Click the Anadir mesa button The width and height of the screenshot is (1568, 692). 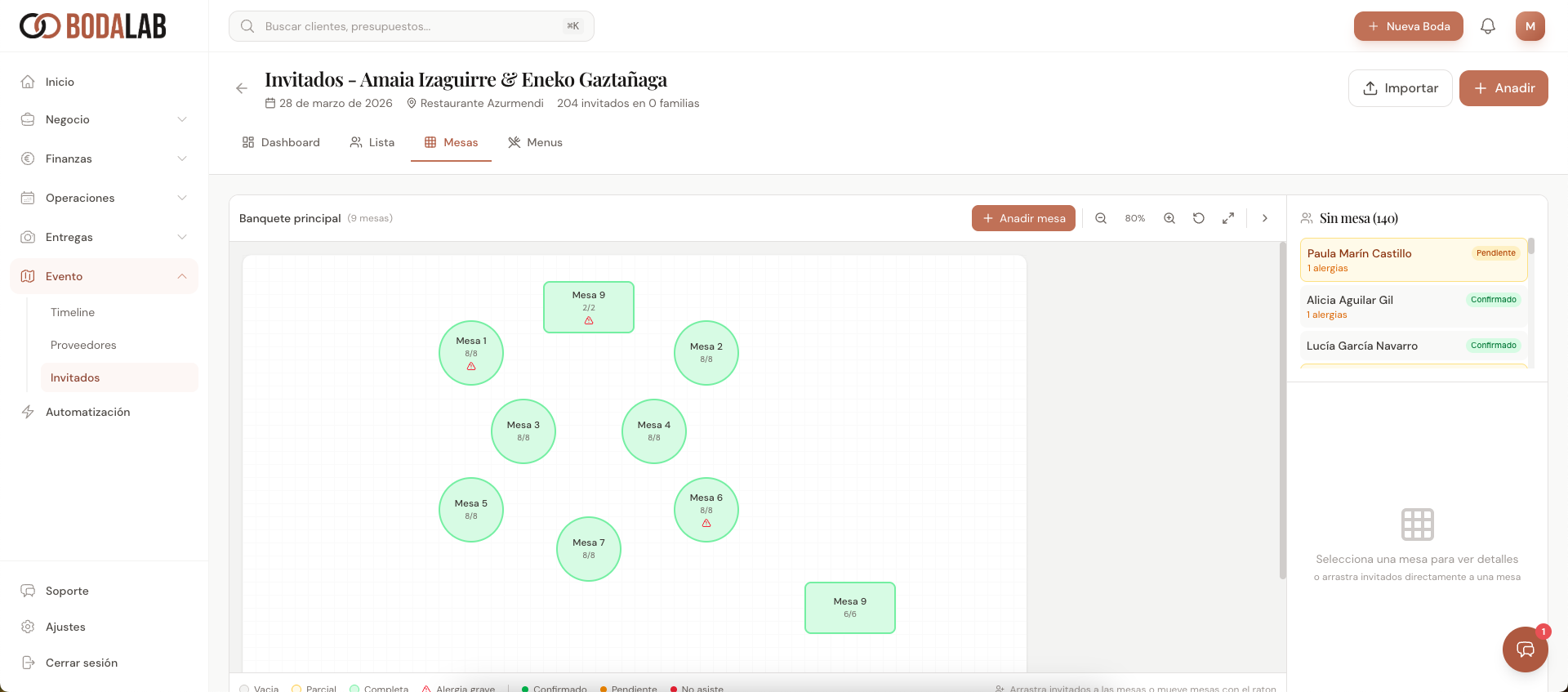[1023, 218]
